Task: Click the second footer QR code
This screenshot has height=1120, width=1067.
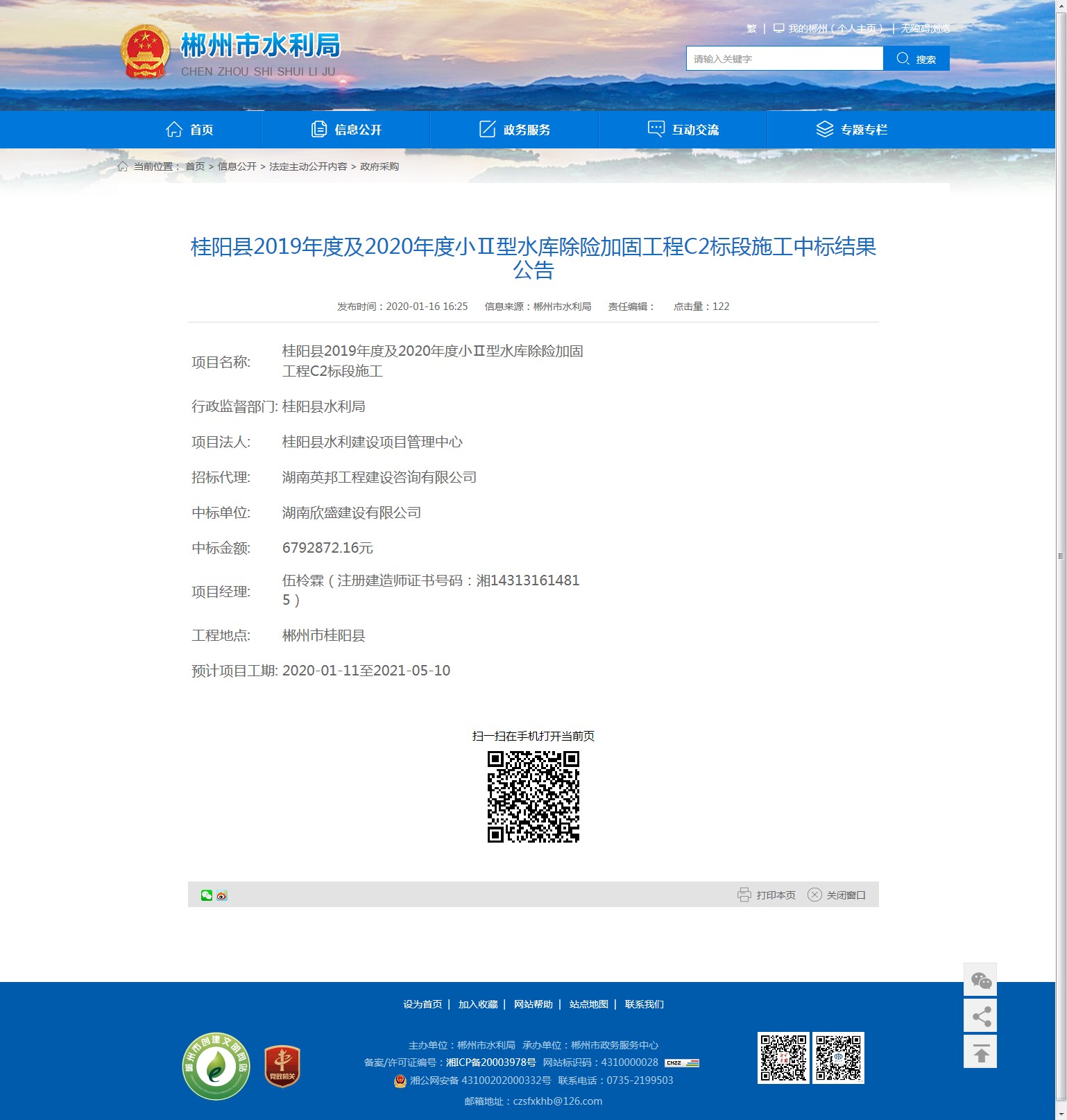Action: (838, 1058)
